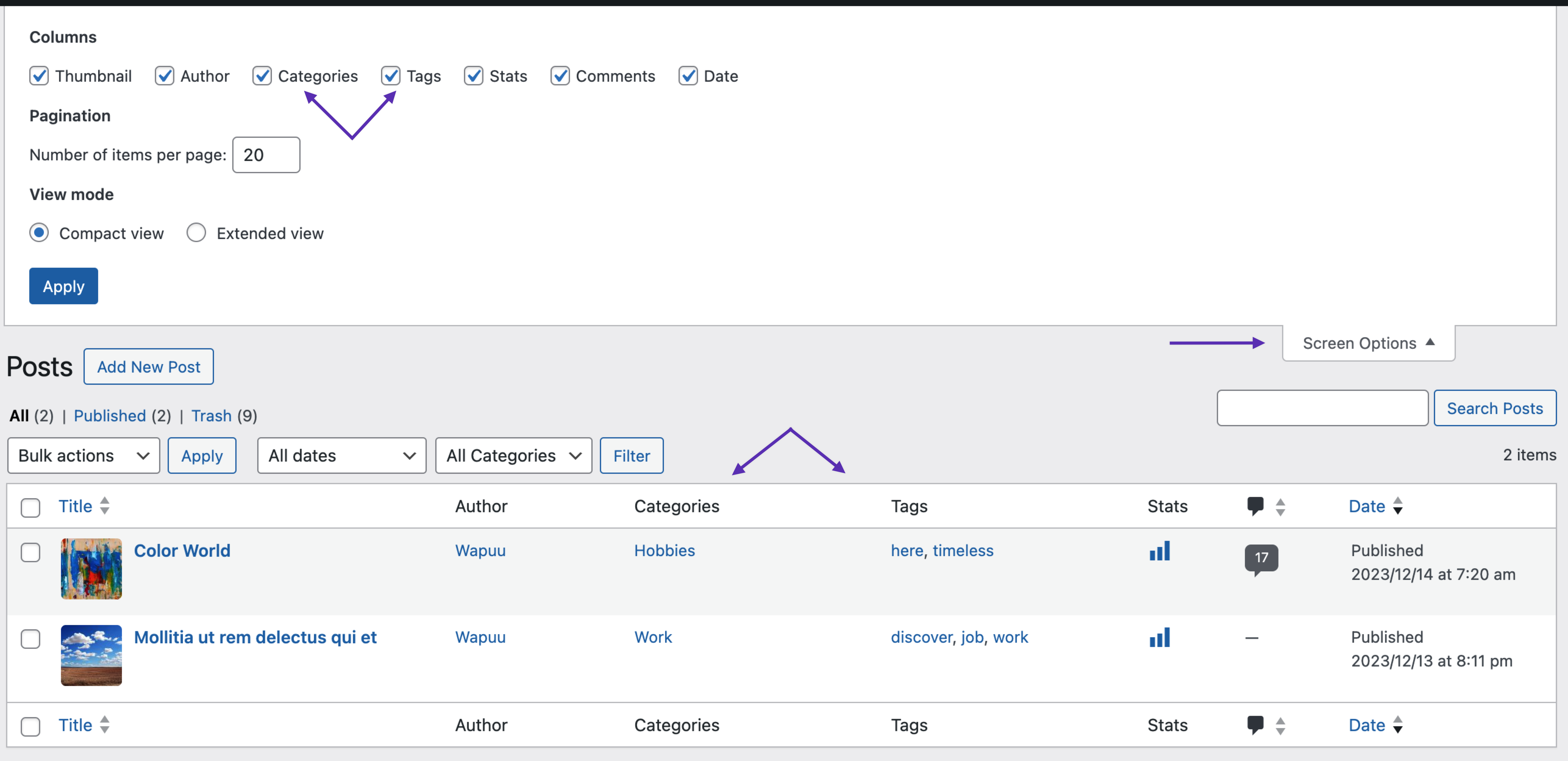Click the items per page number field

[x=266, y=155]
